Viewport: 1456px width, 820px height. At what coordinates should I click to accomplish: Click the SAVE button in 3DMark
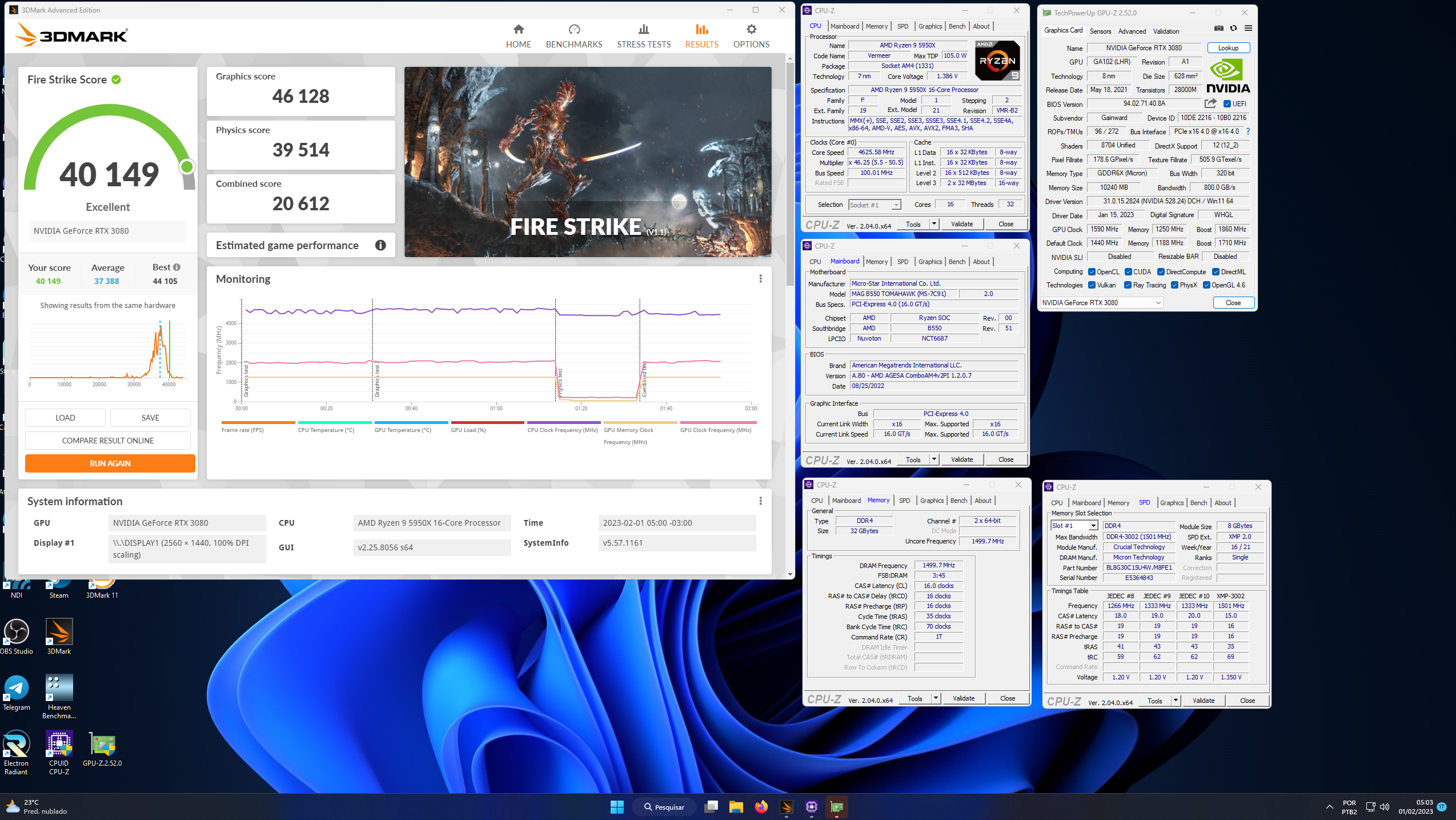coord(150,418)
